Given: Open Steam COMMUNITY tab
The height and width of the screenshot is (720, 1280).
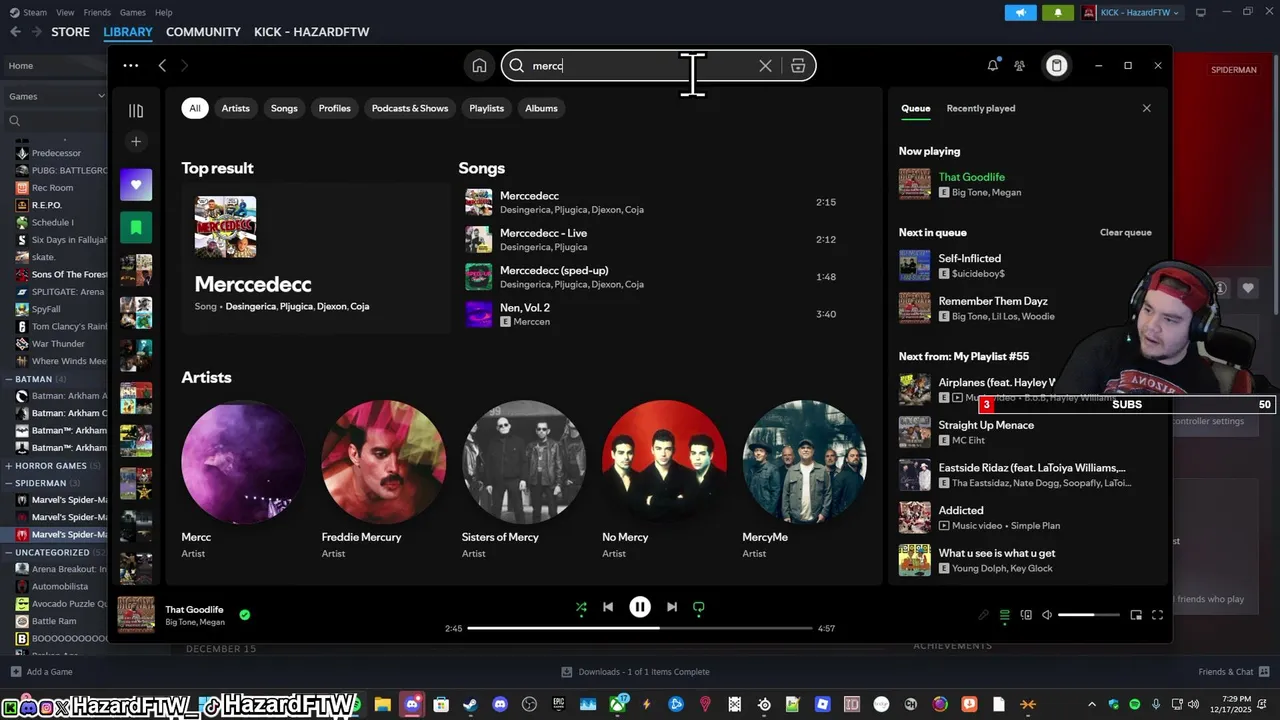Looking at the screenshot, I should [x=203, y=32].
